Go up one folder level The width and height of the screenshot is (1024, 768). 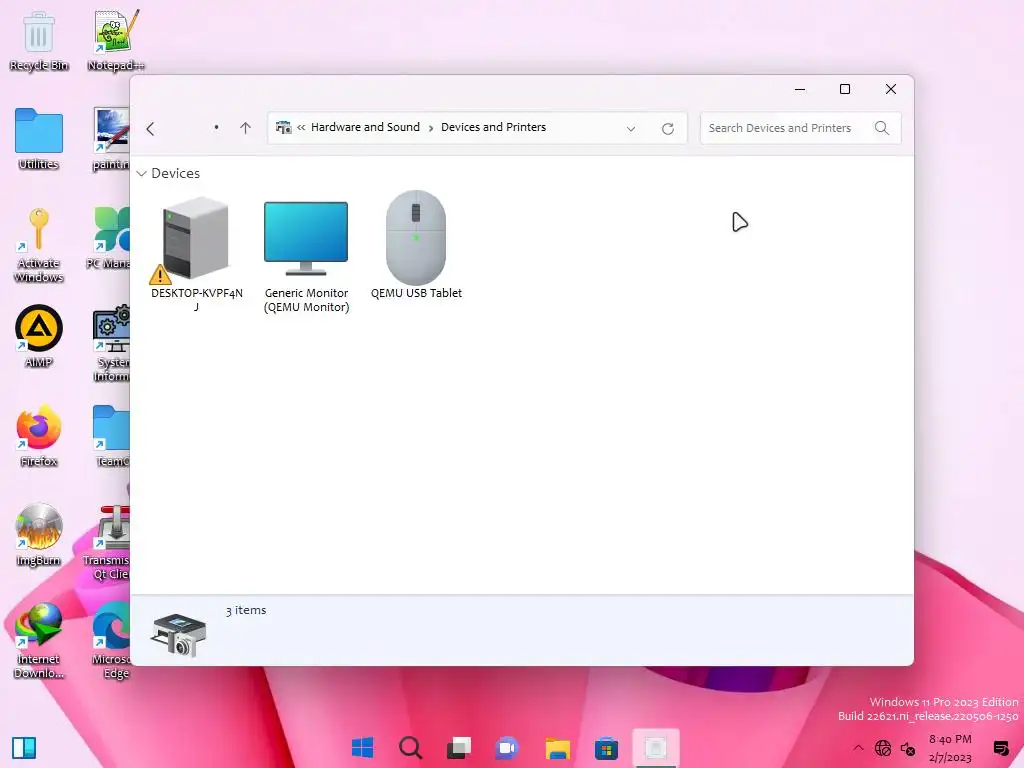pyautogui.click(x=246, y=128)
